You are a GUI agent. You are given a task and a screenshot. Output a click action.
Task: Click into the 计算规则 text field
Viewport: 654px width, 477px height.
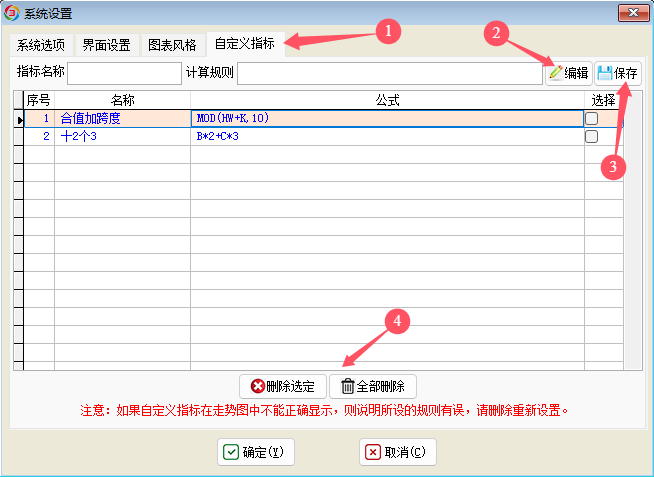pyautogui.click(x=389, y=73)
